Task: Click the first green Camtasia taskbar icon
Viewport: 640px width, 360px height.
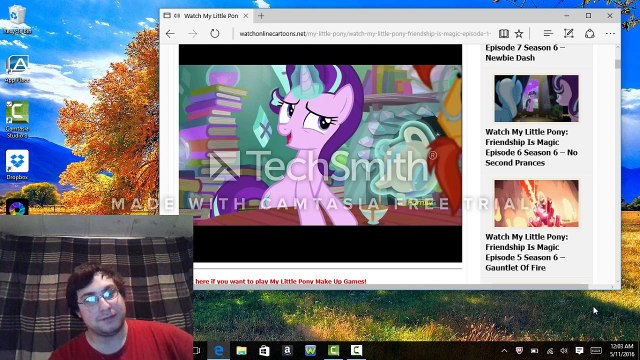Action: [333, 351]
